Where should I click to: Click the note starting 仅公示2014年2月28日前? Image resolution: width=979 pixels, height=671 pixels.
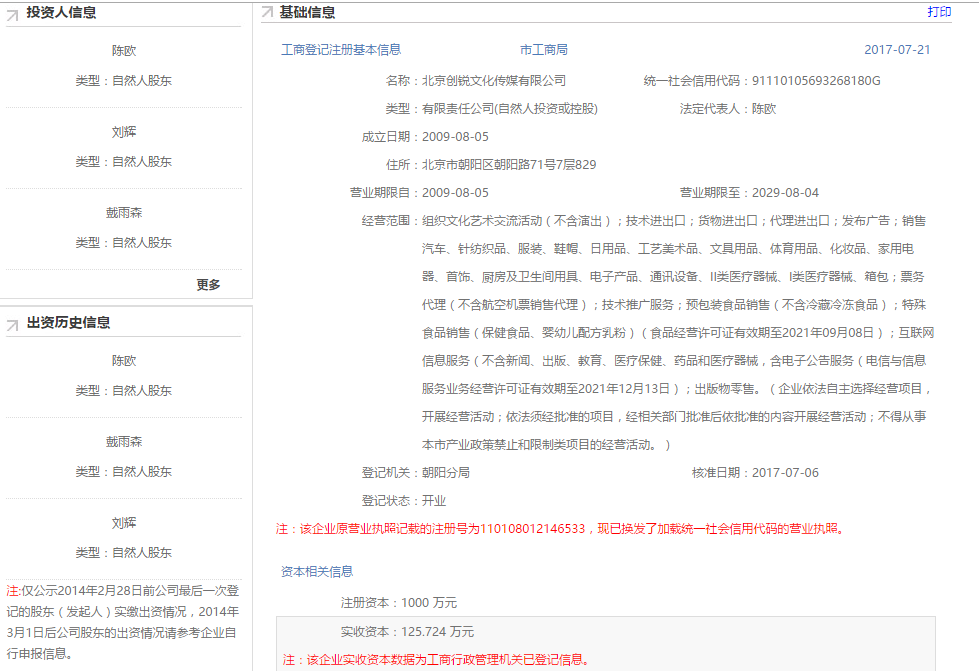(123, 622)
